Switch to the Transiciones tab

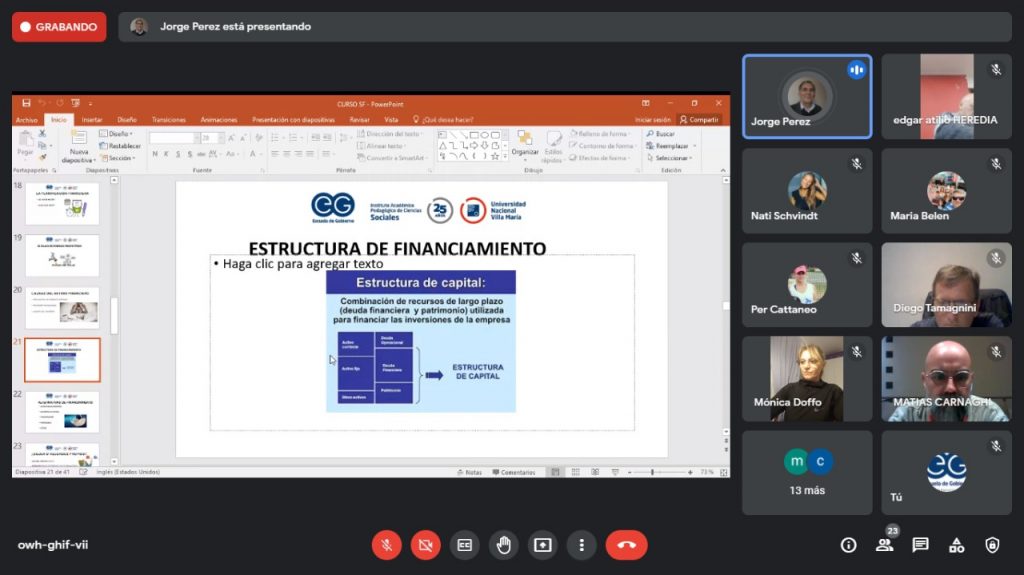pos(169,120)
